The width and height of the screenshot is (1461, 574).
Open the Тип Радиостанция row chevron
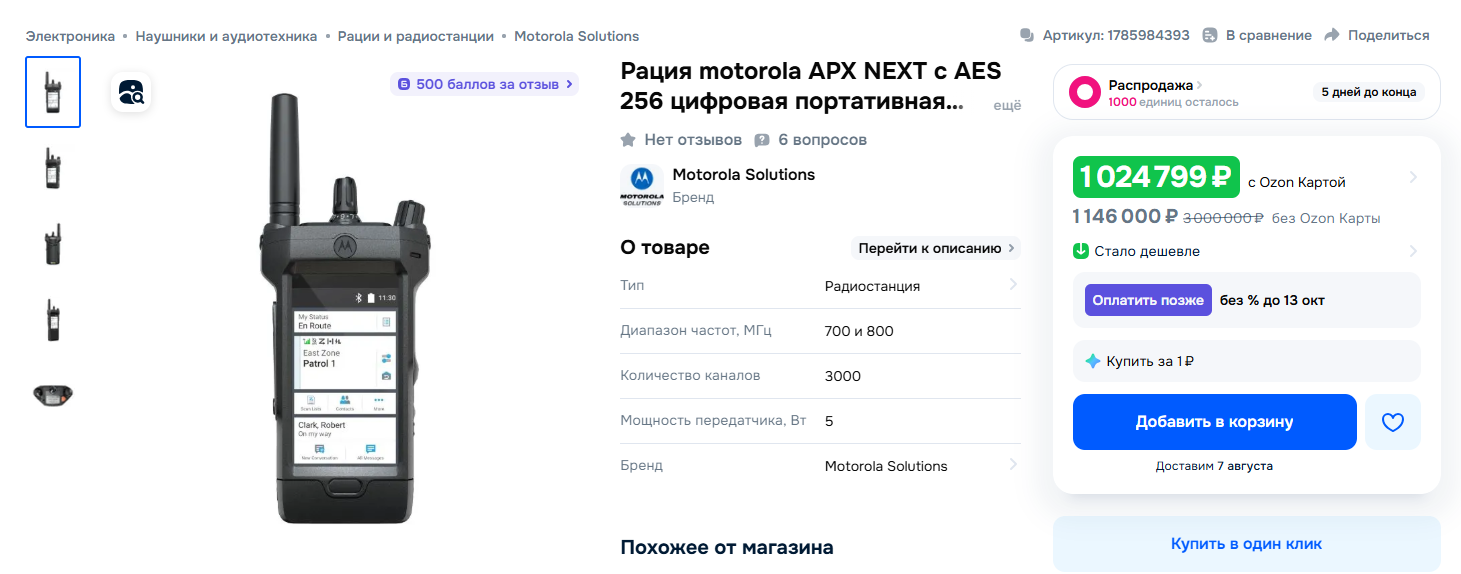click(x=1012, y=285)
